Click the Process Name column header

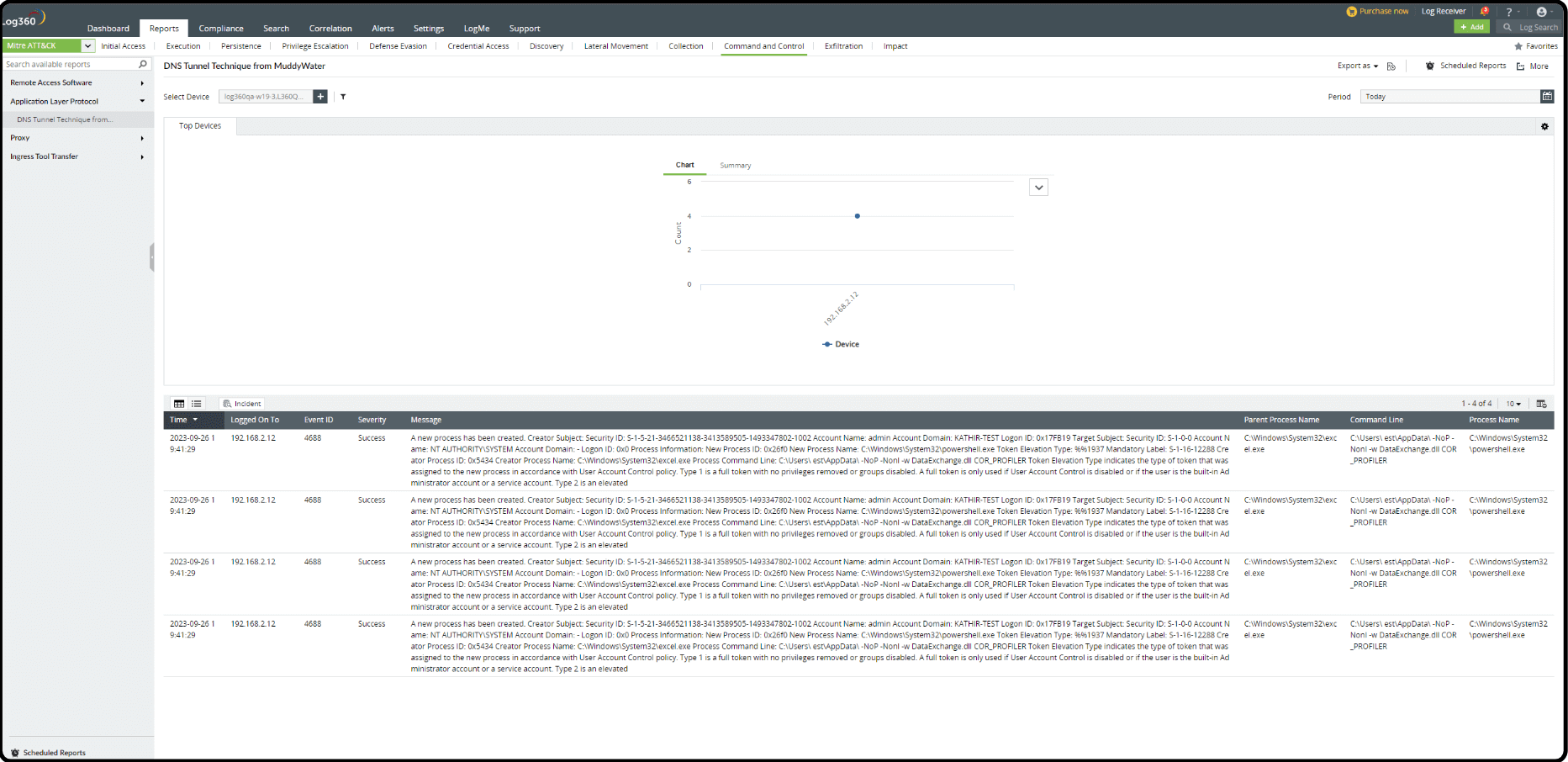(x=1494, y=420)
